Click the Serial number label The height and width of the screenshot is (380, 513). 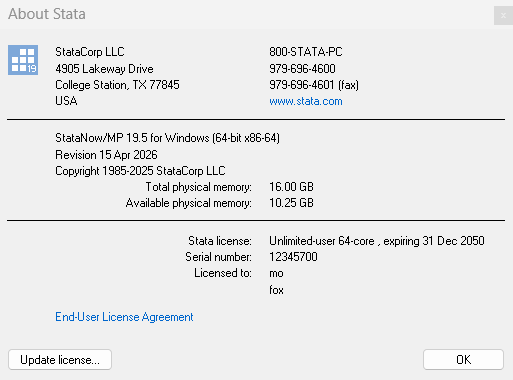point(219,257)
